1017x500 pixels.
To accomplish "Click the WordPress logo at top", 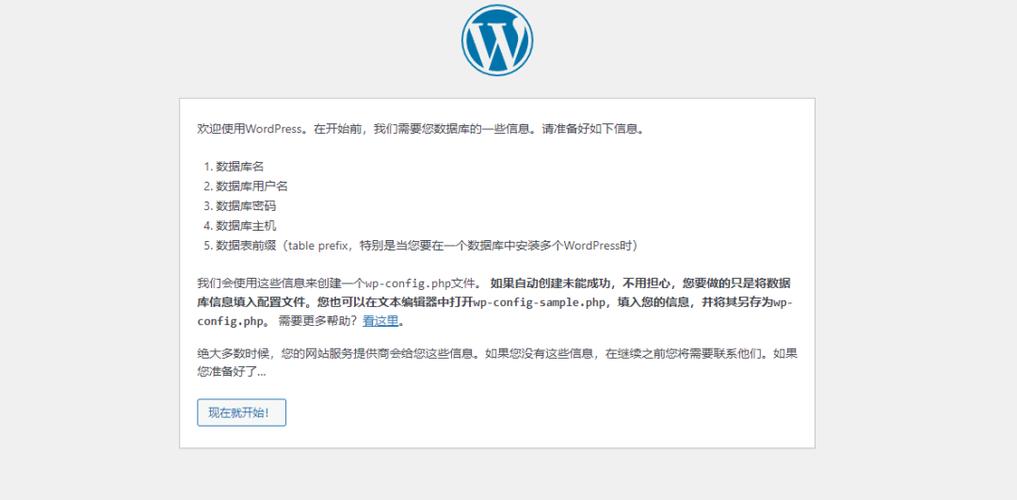I will click(497, 40).
